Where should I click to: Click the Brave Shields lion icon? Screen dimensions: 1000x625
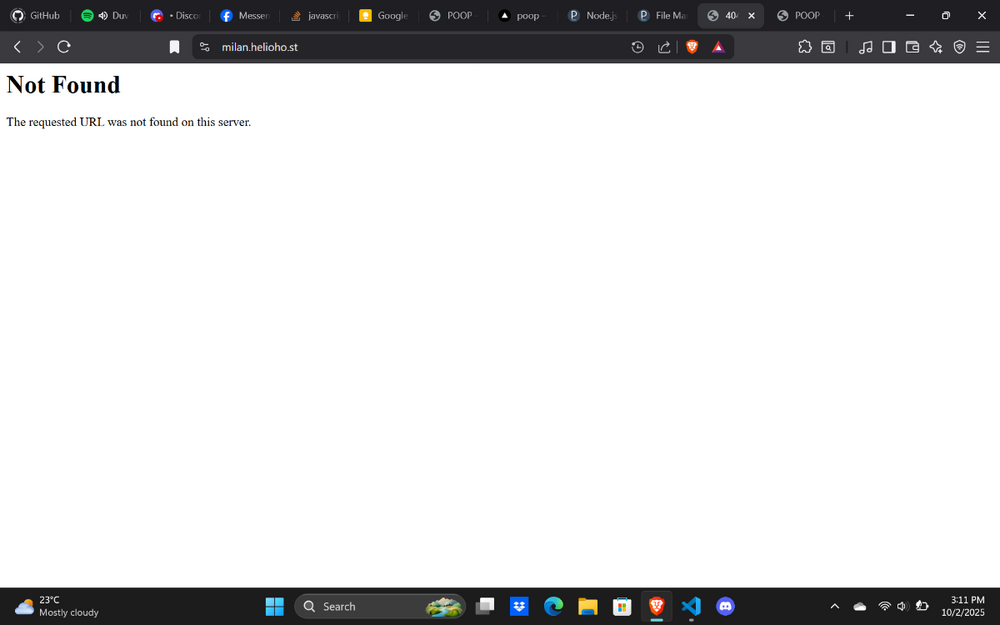(692, 47)
